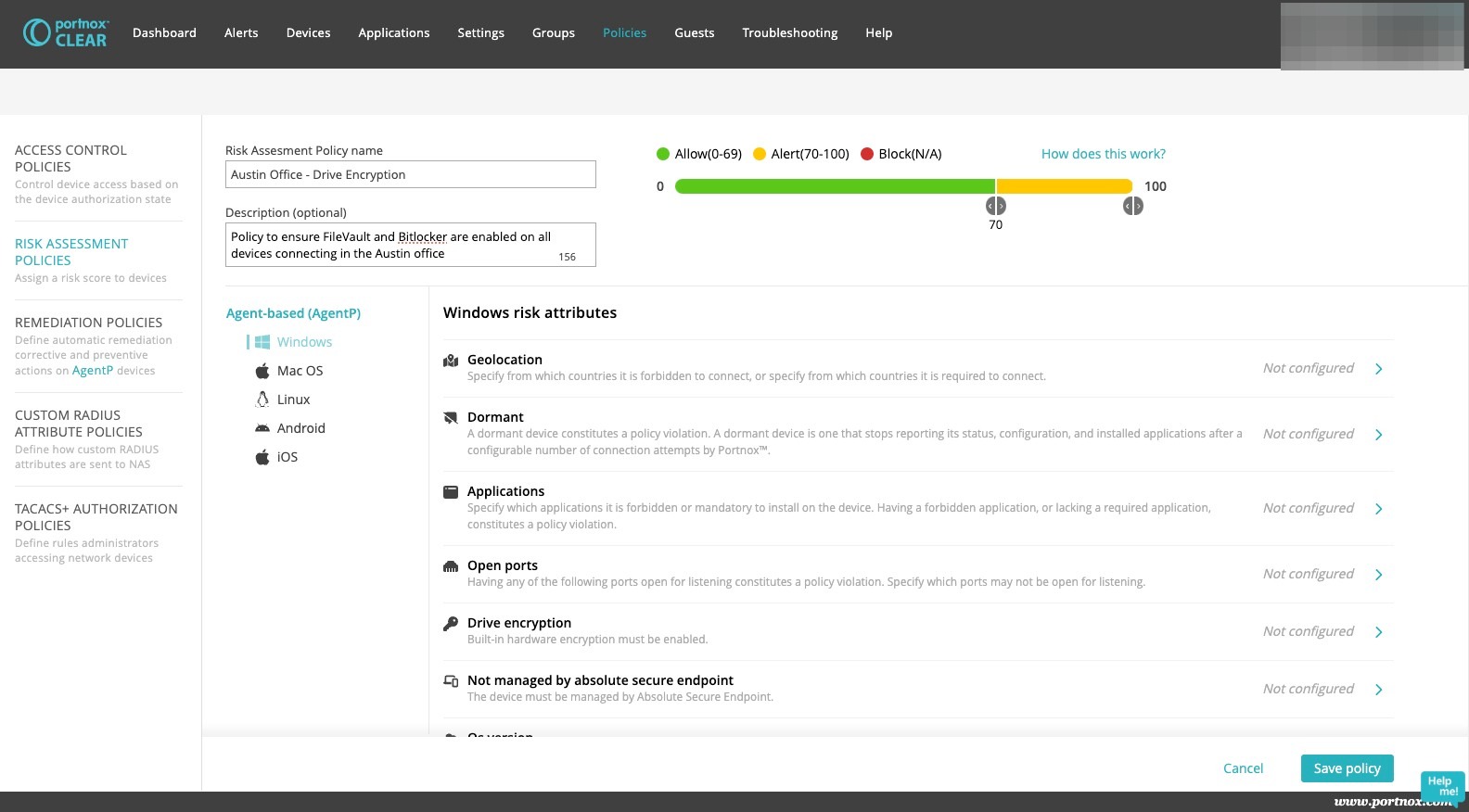This screenshot has width=1469, height=812.
Task: Open the Alerts menu
Action: 241,32
